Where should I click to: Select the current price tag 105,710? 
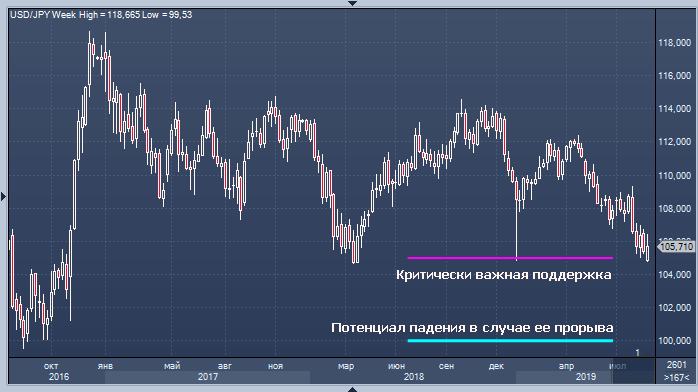pos(676,247)
